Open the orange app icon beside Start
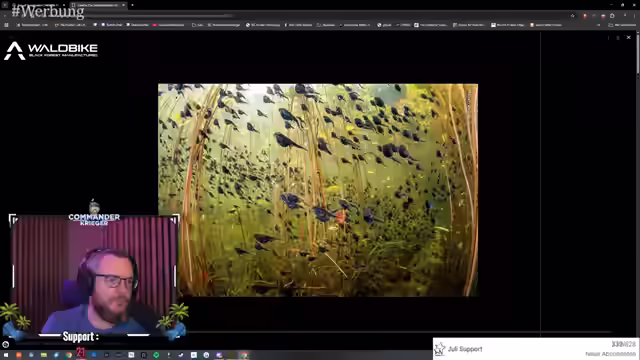The image size is (640, 360). [x=18, y=355]
